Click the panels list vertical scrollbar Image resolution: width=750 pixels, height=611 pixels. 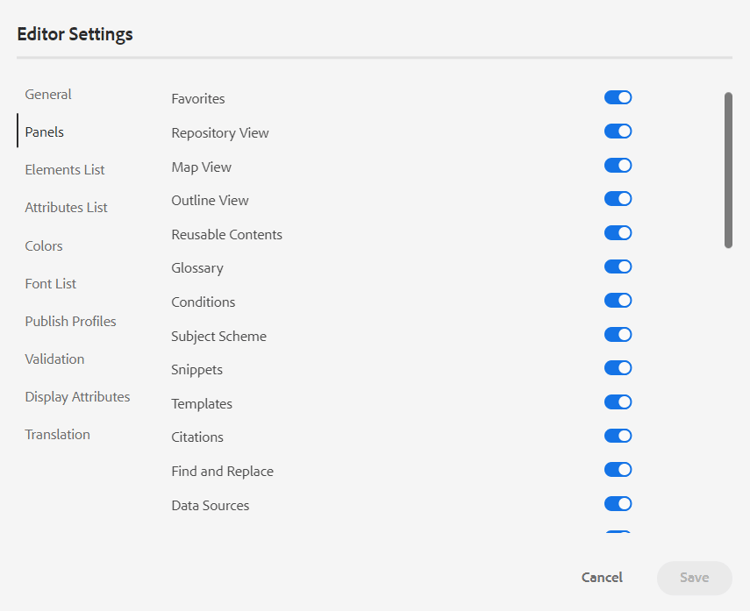pos(728,170)
